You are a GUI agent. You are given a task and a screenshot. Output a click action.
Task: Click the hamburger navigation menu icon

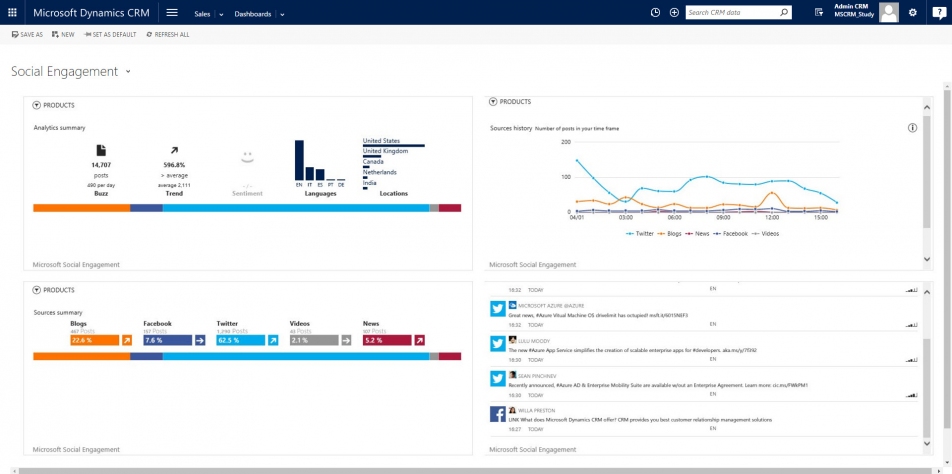172,13
